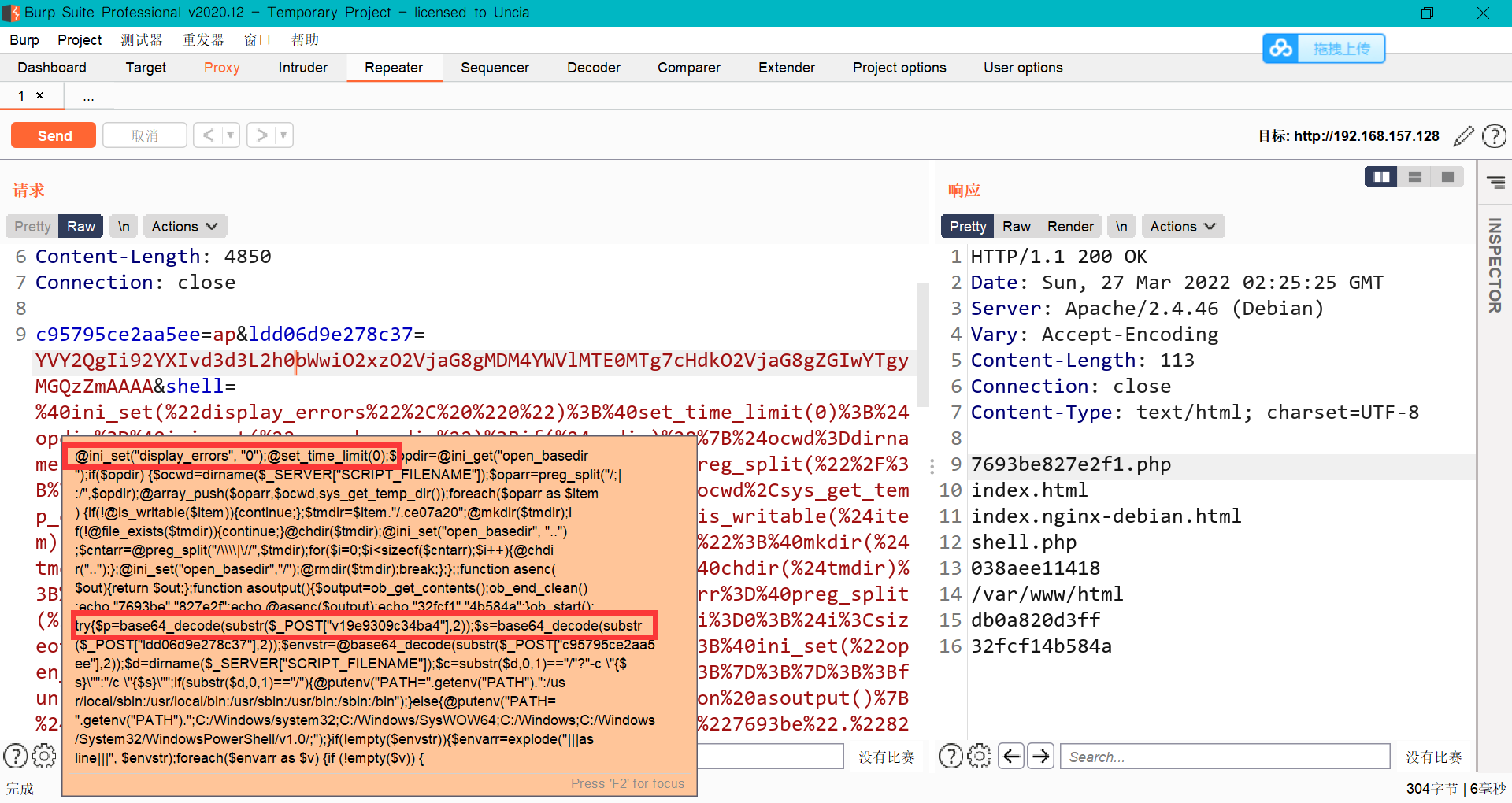
Task: Open response Actions dropdown
Action: [x=1183, y=227]
